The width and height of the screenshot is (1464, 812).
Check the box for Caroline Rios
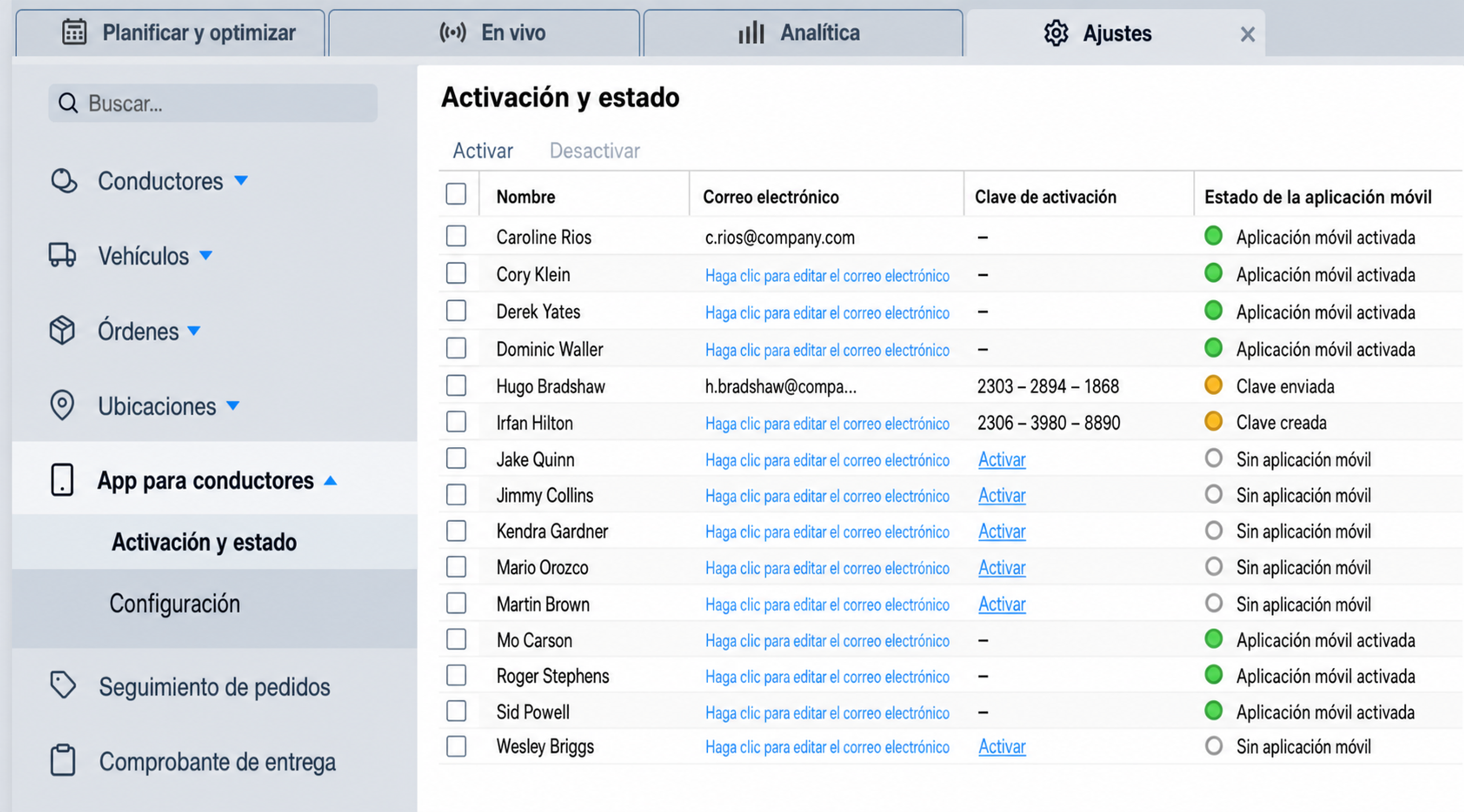[456, 236]
